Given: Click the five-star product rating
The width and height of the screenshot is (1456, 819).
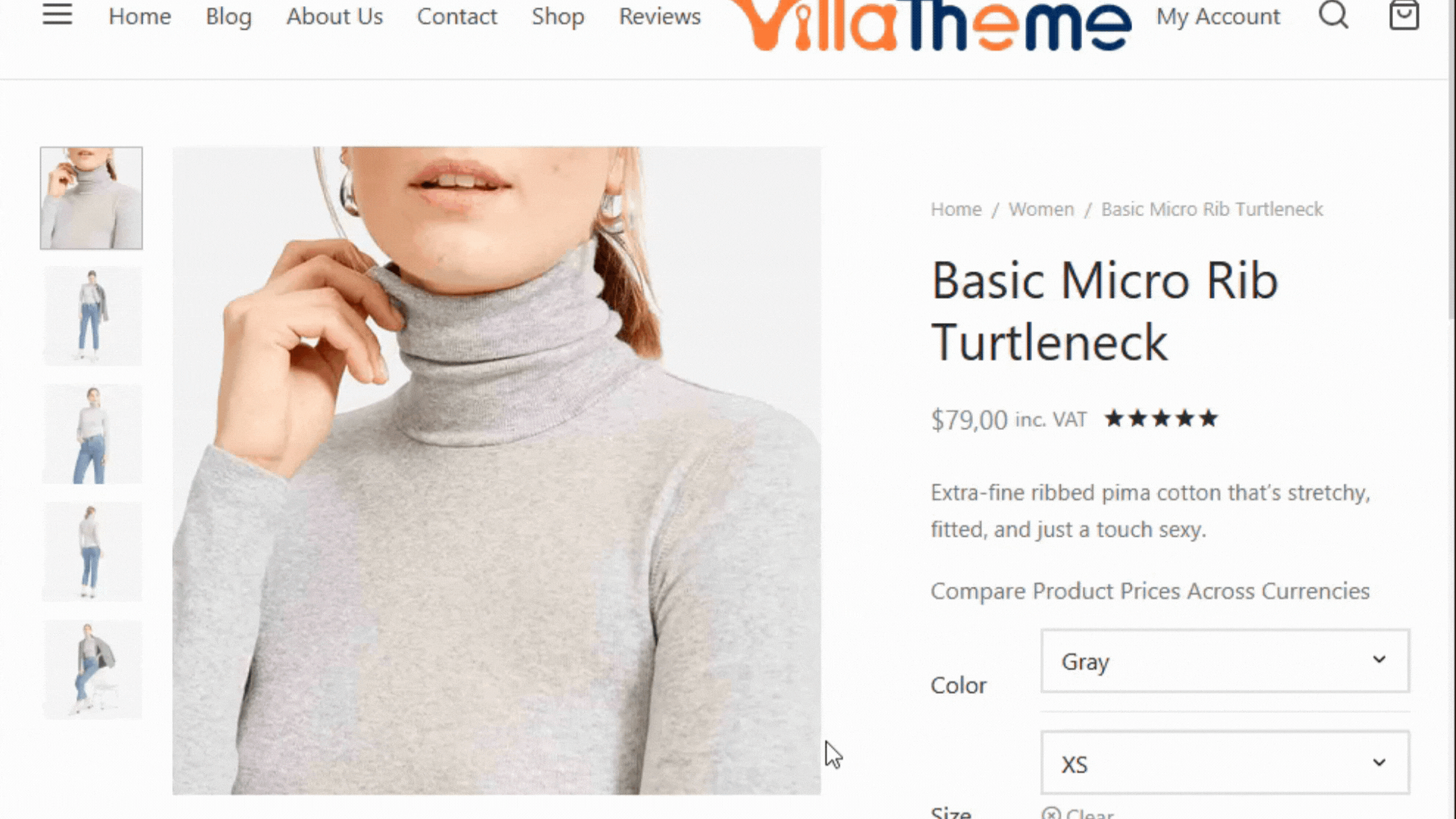Looking at the screenshot, I should tap(1161, 419).
